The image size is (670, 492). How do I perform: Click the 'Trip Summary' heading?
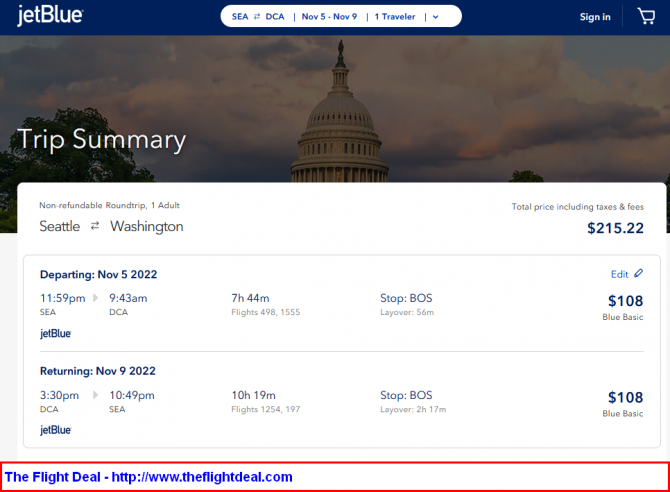click(102, 140)
